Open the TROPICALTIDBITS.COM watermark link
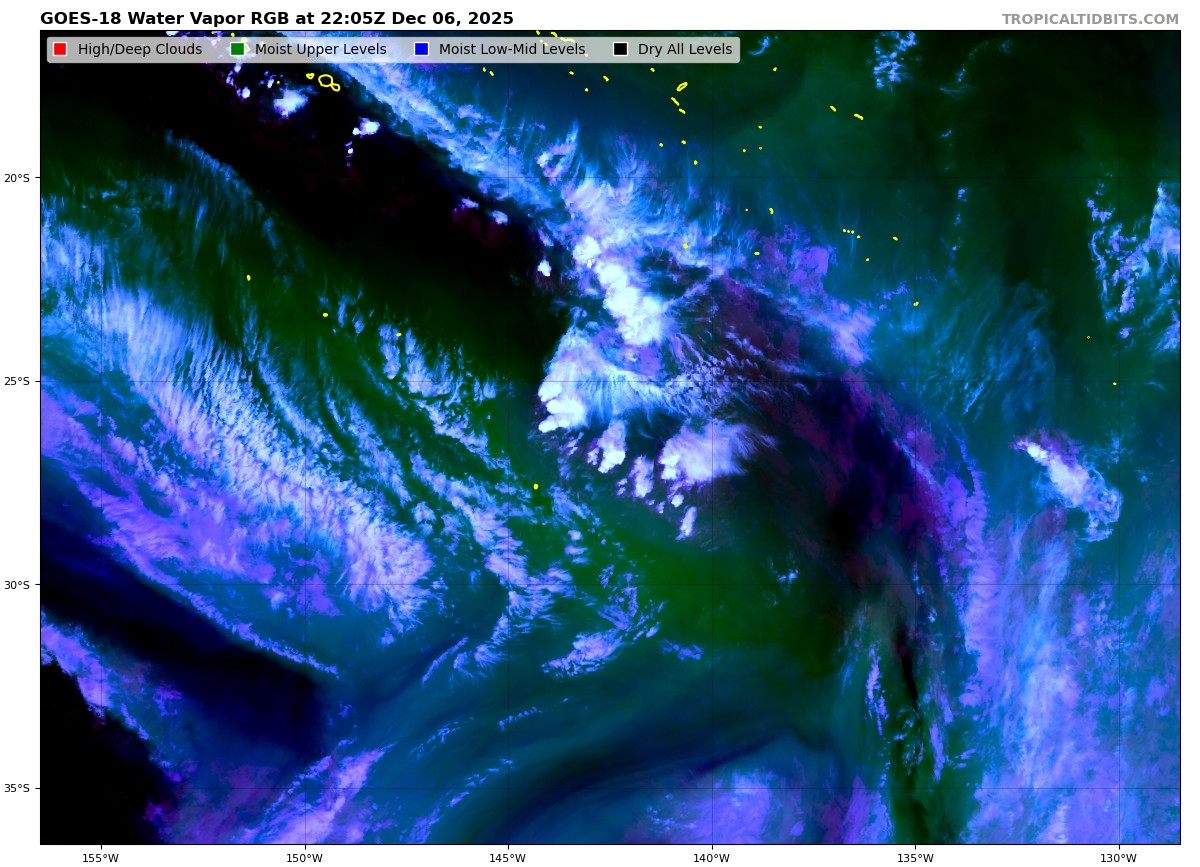Image resolution: width=1200 pixels, height=867 pixels. coord(1090,20)
